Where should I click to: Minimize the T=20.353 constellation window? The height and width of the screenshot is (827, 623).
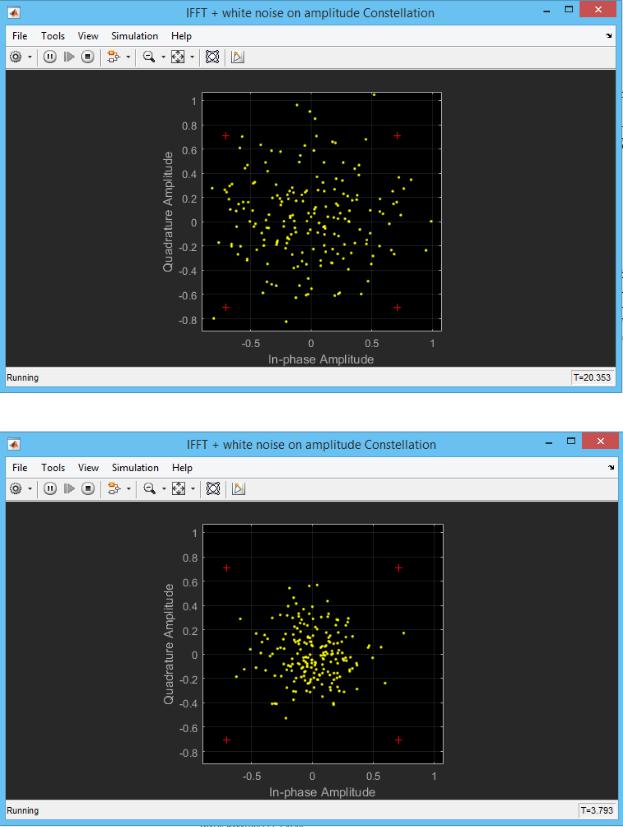pyautogui.click(x=547, y=11)
